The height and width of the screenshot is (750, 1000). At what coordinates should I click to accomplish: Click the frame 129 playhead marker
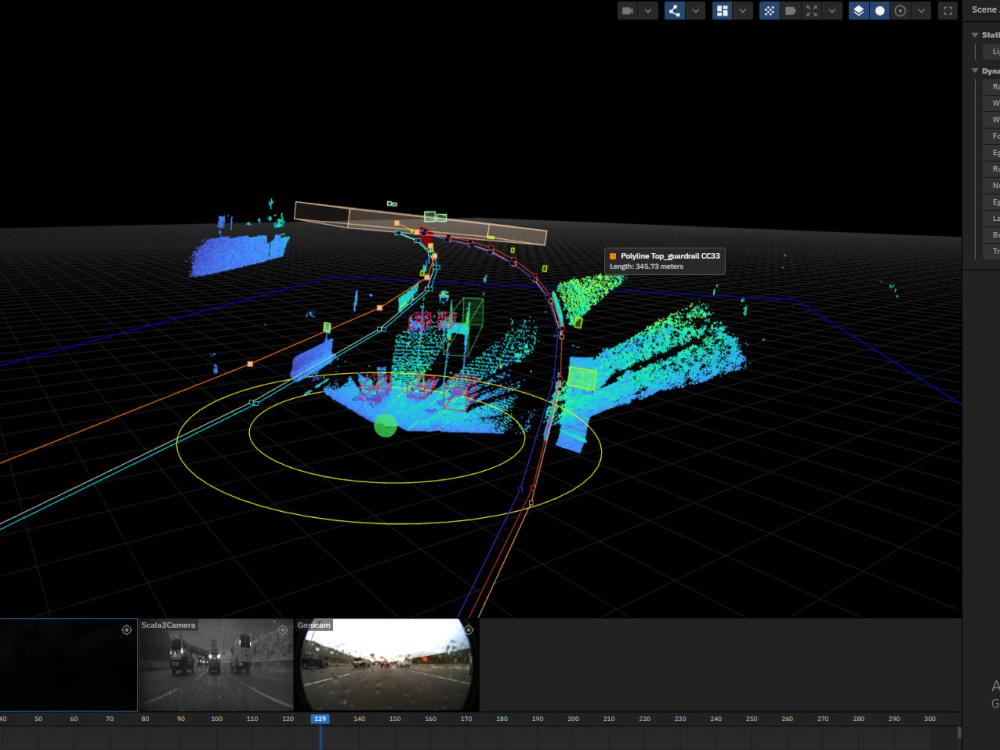click(x=320, y=719)
